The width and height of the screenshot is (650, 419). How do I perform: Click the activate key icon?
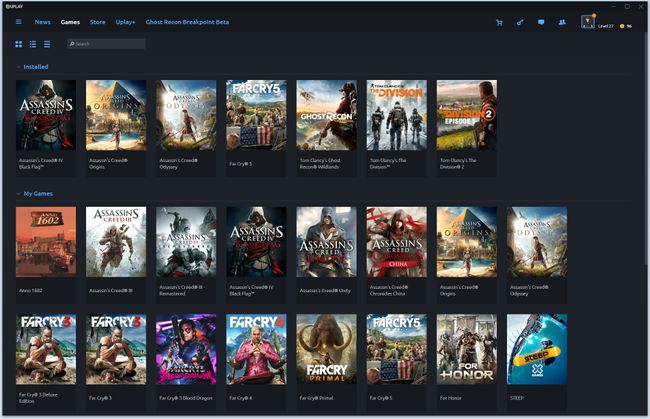[x=520, y=22]
